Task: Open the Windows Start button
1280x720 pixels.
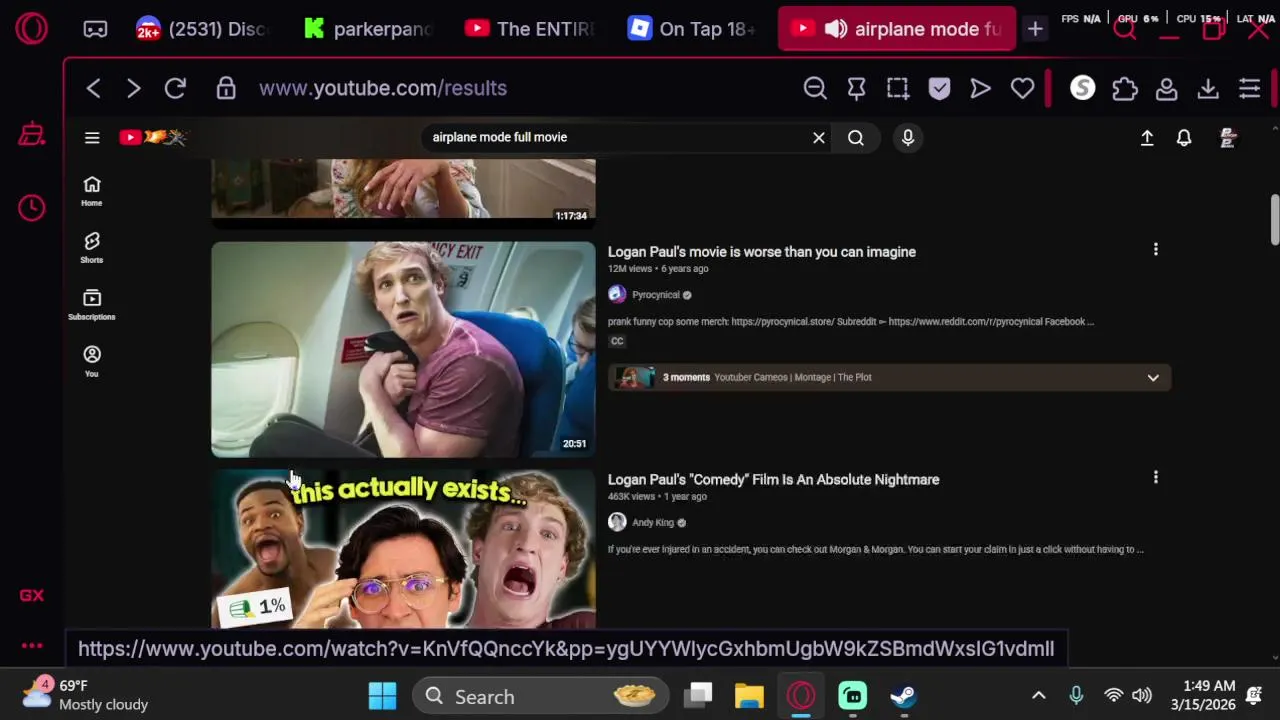Action: point(382,696)
